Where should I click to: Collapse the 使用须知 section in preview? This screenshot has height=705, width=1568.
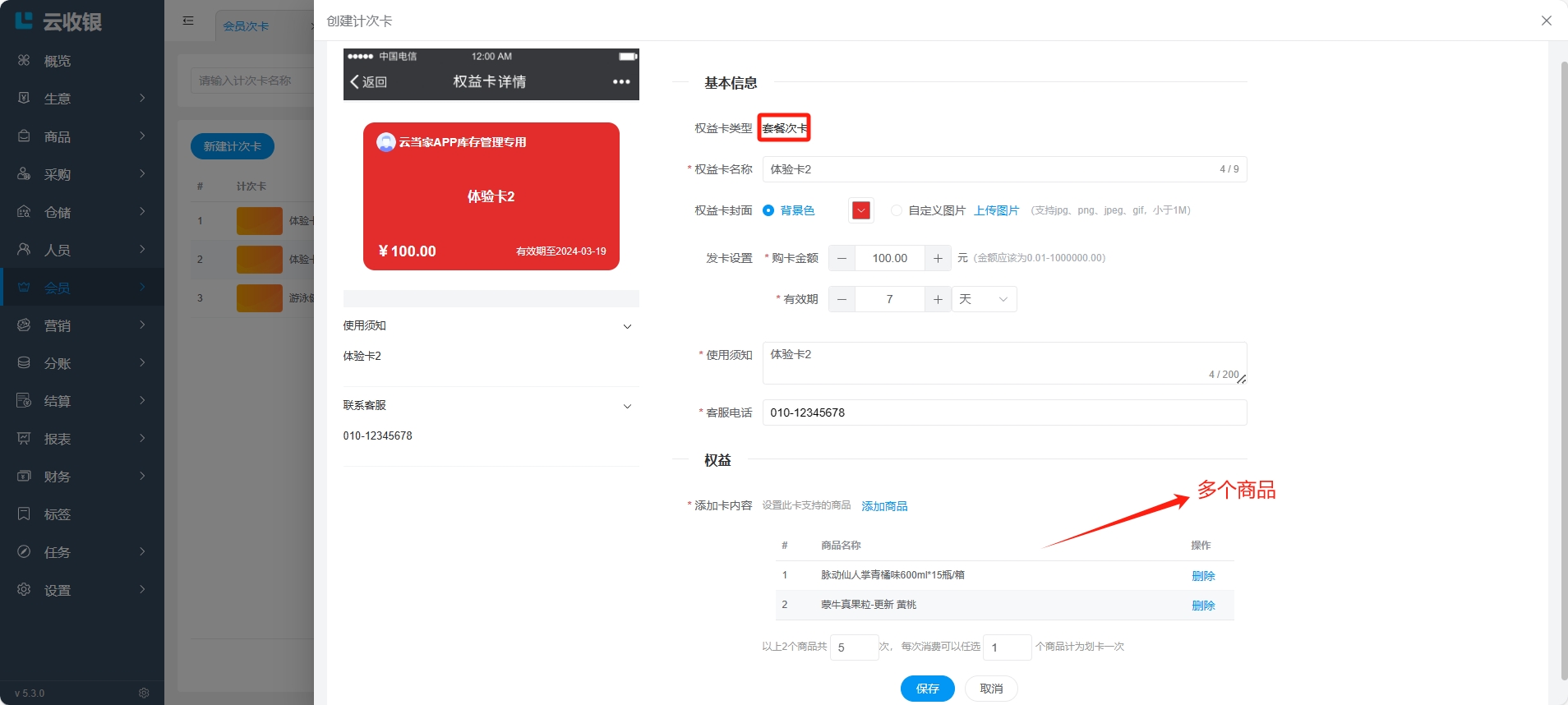[x=627, y=326]
